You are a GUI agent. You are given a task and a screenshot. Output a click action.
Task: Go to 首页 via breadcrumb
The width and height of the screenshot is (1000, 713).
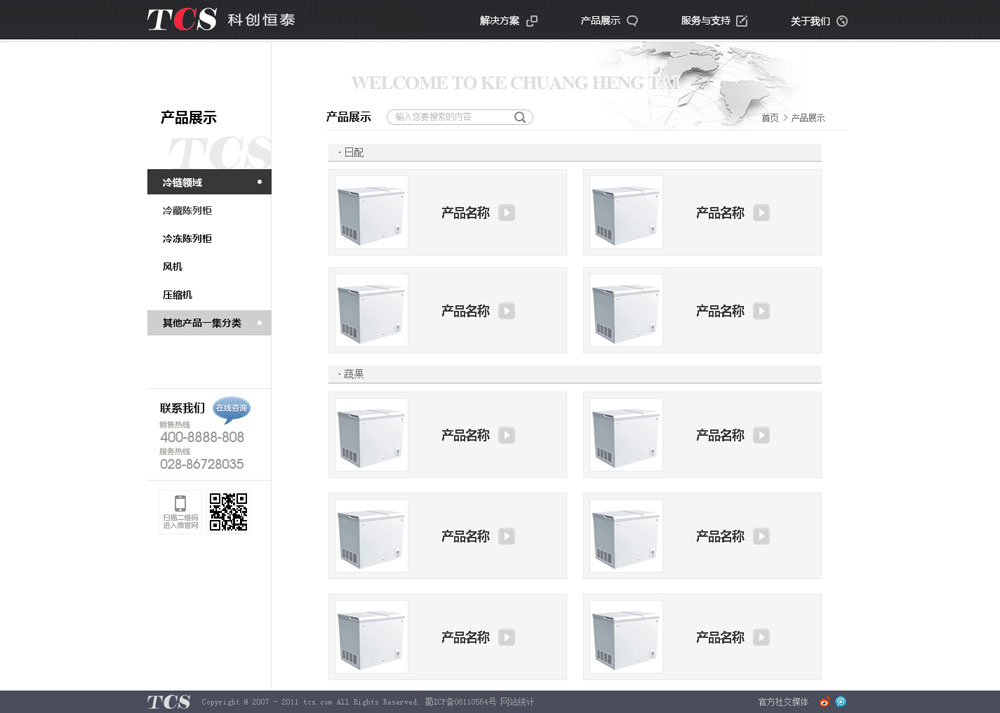click(770, 118)
